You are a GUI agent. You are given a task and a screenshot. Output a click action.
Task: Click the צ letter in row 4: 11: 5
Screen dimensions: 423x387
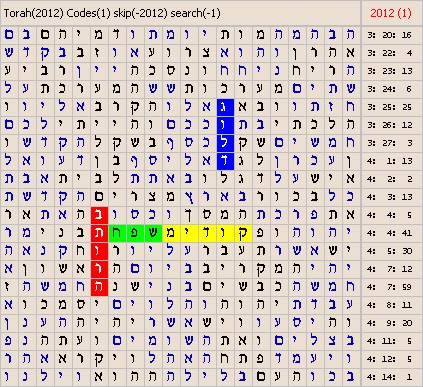click(x=332, y=341)
